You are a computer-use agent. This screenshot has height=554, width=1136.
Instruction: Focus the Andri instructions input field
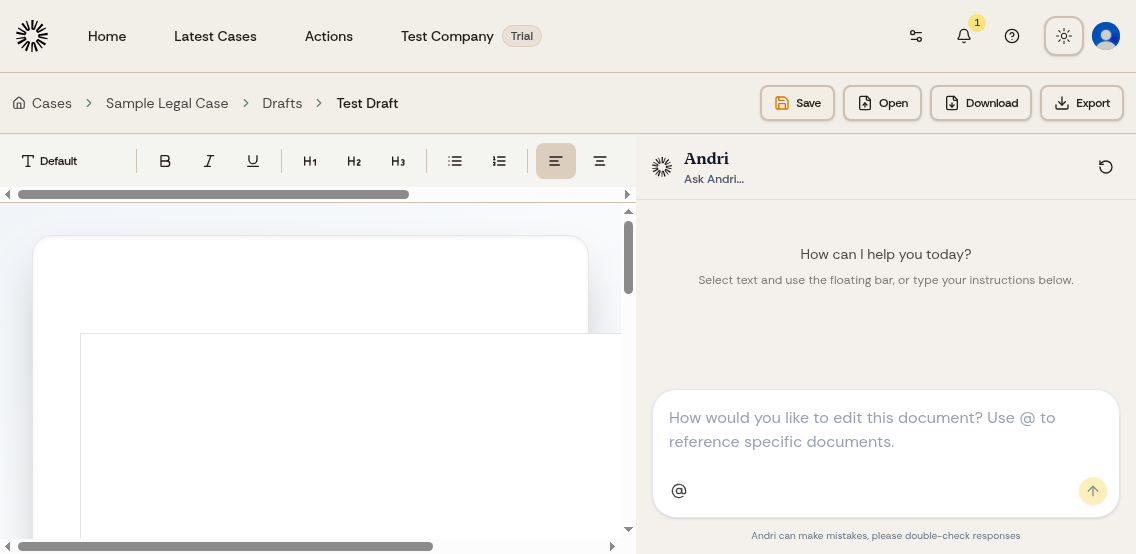(885, 430)
